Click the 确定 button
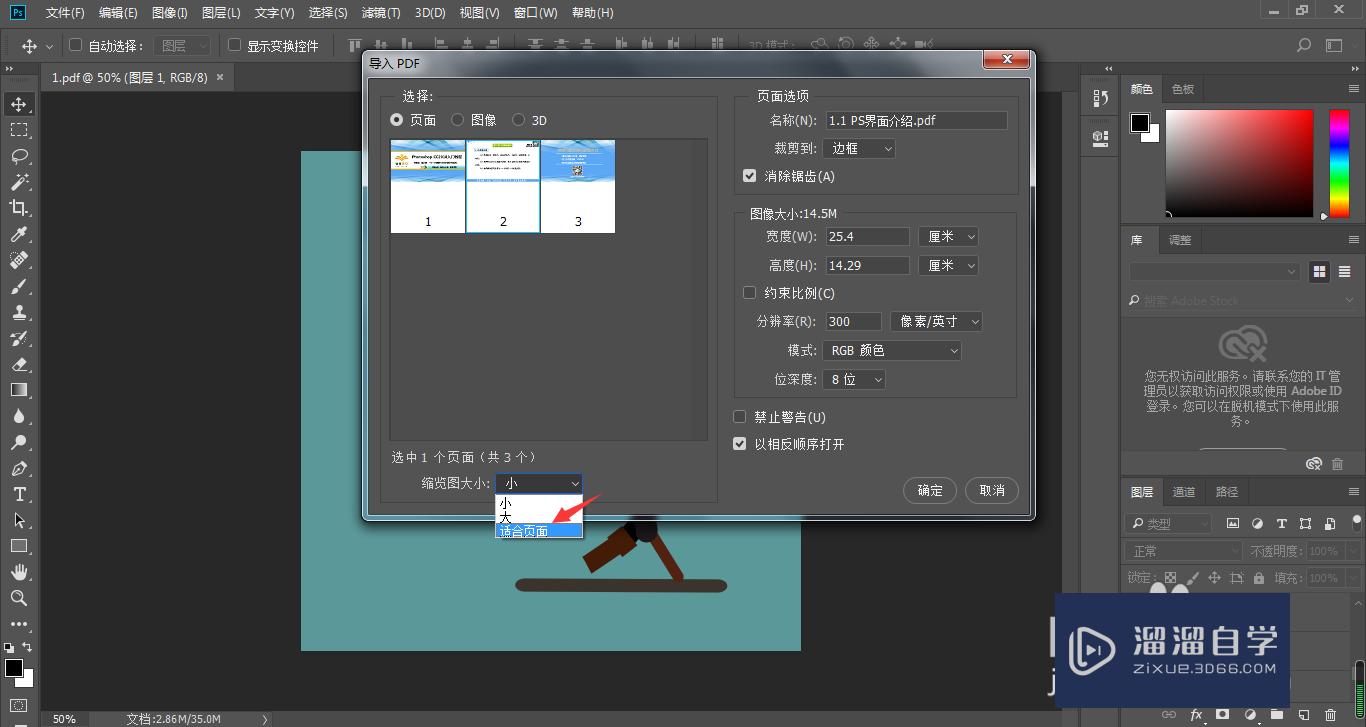1366x727 pixels. (x=930, y=490)
